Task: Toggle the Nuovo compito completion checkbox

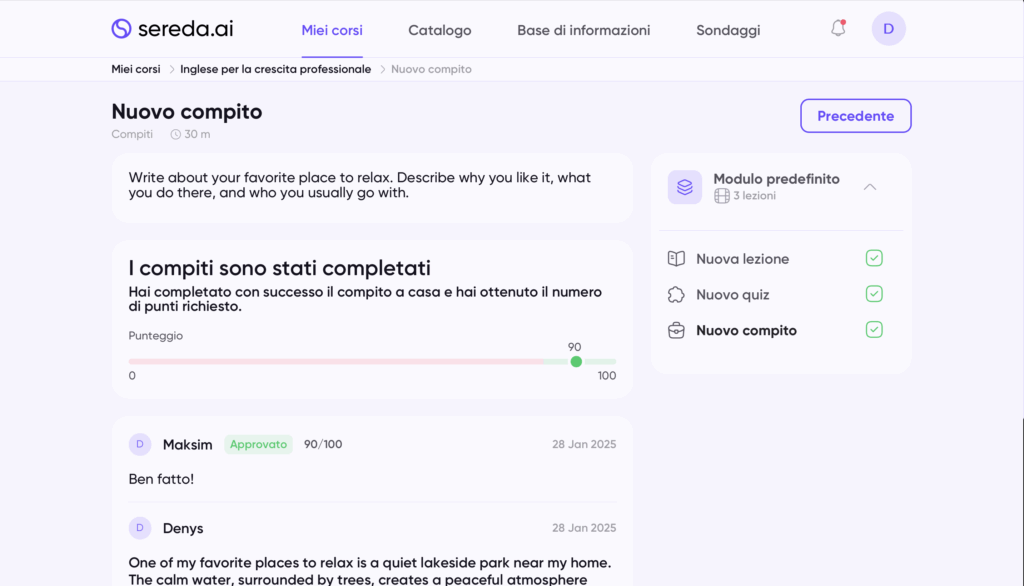Action: pos(874,330)
